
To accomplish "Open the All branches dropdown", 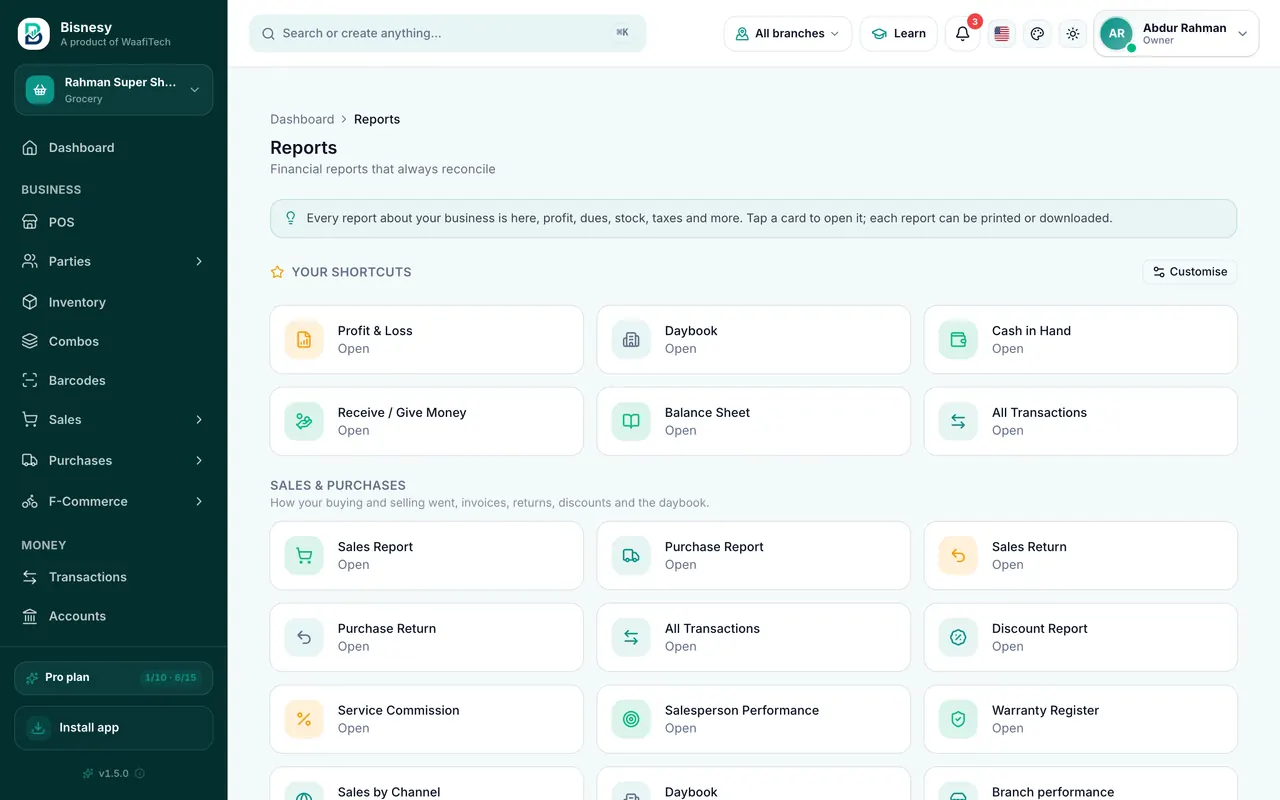I will (x=788, y=34).
